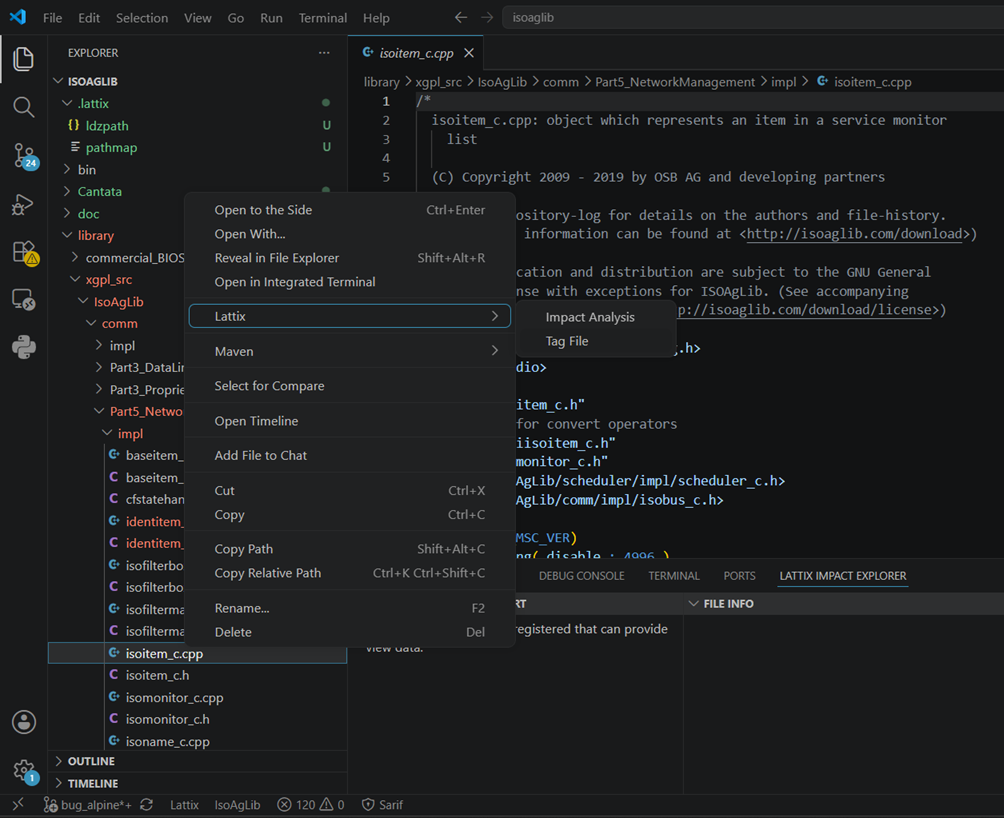Open the Run and Debug view

pos(23,204)
